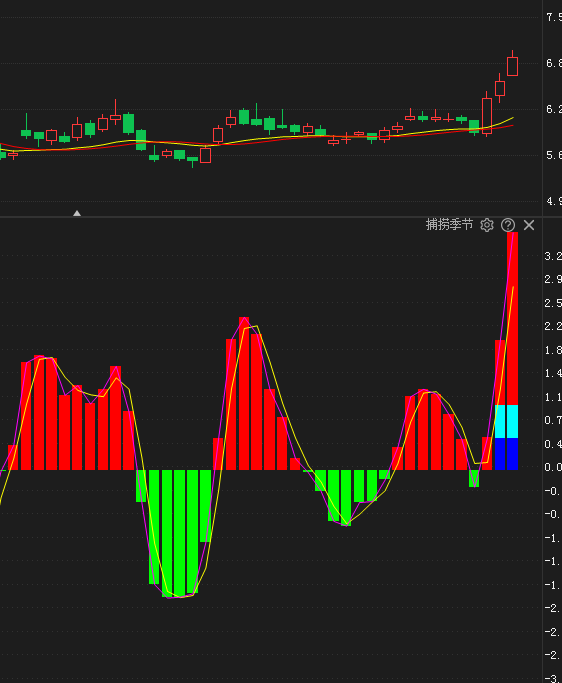The height and width of the screenshot is (683, 562).
Task: Click the 捕捞季节 indicator name label
Action: [449, 225]
